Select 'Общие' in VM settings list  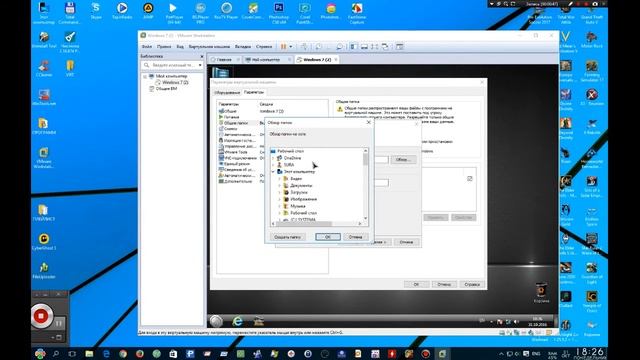pyautogui.click(x=230, y=111)
